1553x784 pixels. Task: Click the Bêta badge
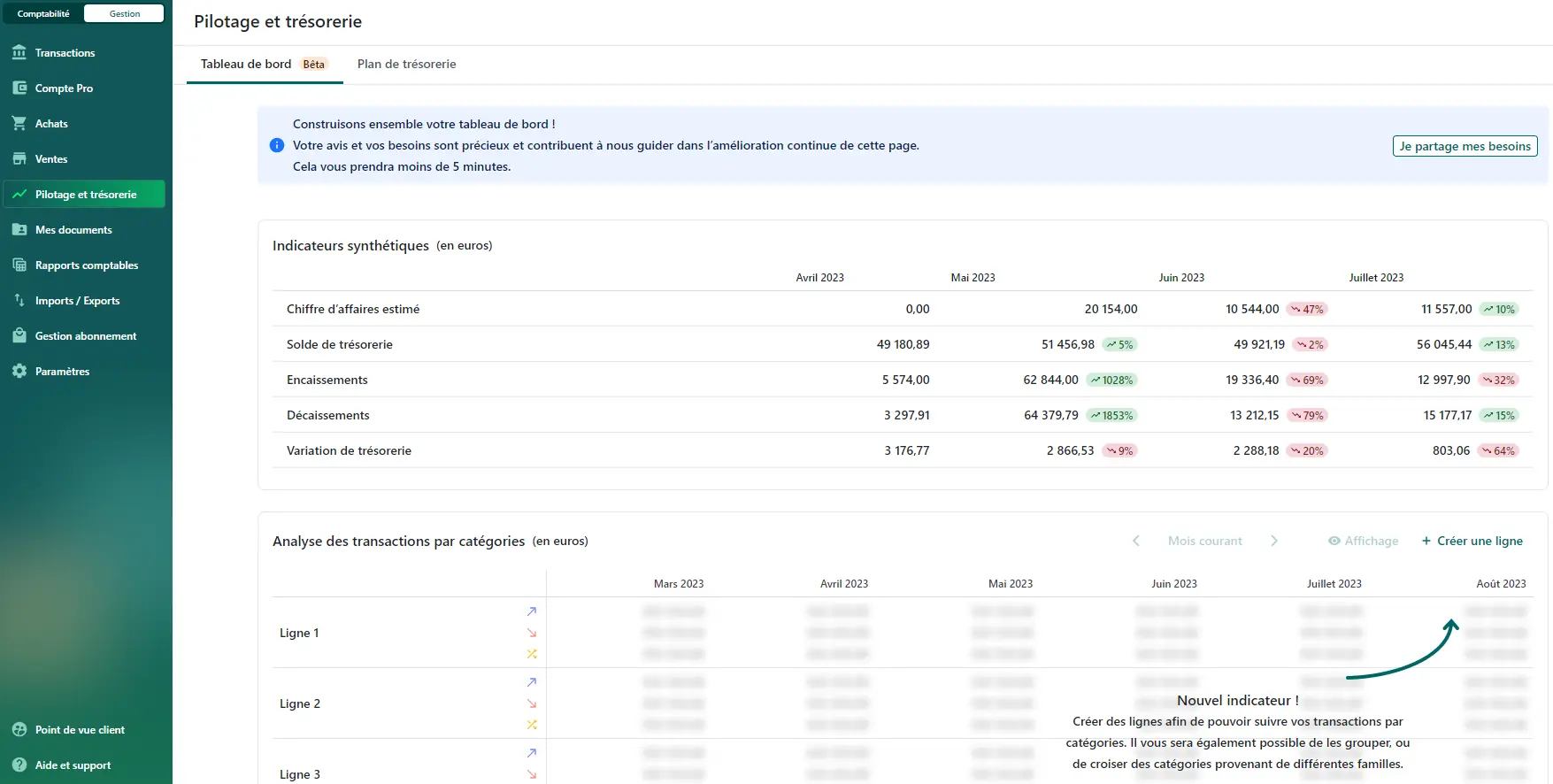pyautogui.click(x=314, y=64)
